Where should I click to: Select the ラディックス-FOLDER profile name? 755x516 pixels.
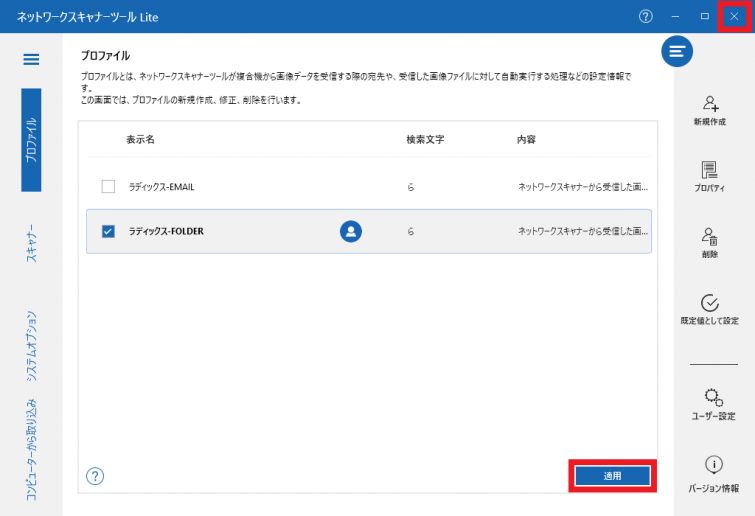click(166, 232)
